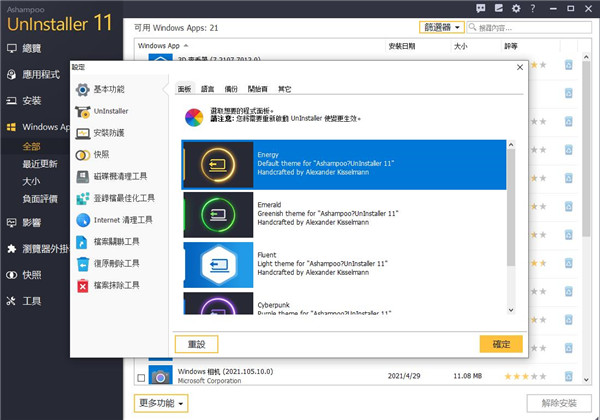Open 總覽 in main sidebar
Viewport: 600px width, 420px height.
(x=24, y=49)
